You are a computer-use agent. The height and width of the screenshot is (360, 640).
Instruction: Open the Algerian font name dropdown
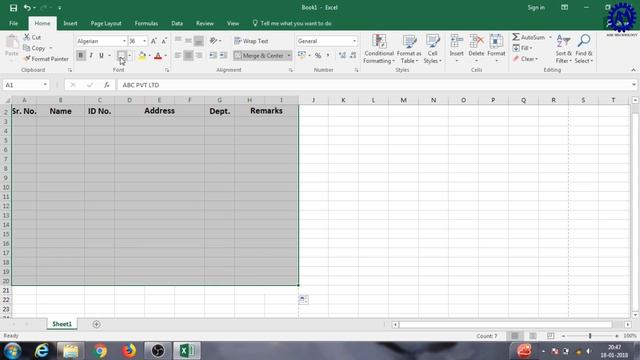click(124, 41)
